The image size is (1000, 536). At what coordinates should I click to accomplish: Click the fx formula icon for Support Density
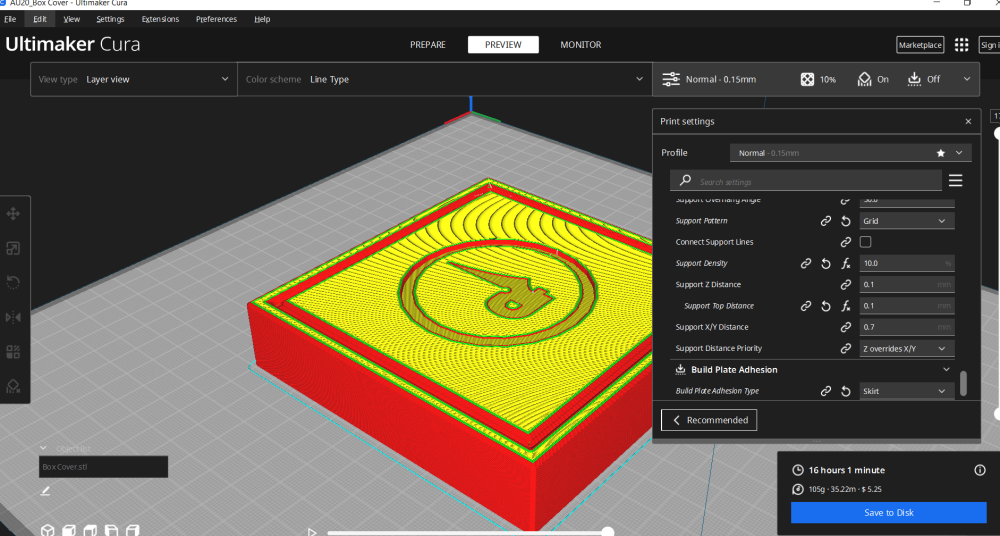coord(846,263)
